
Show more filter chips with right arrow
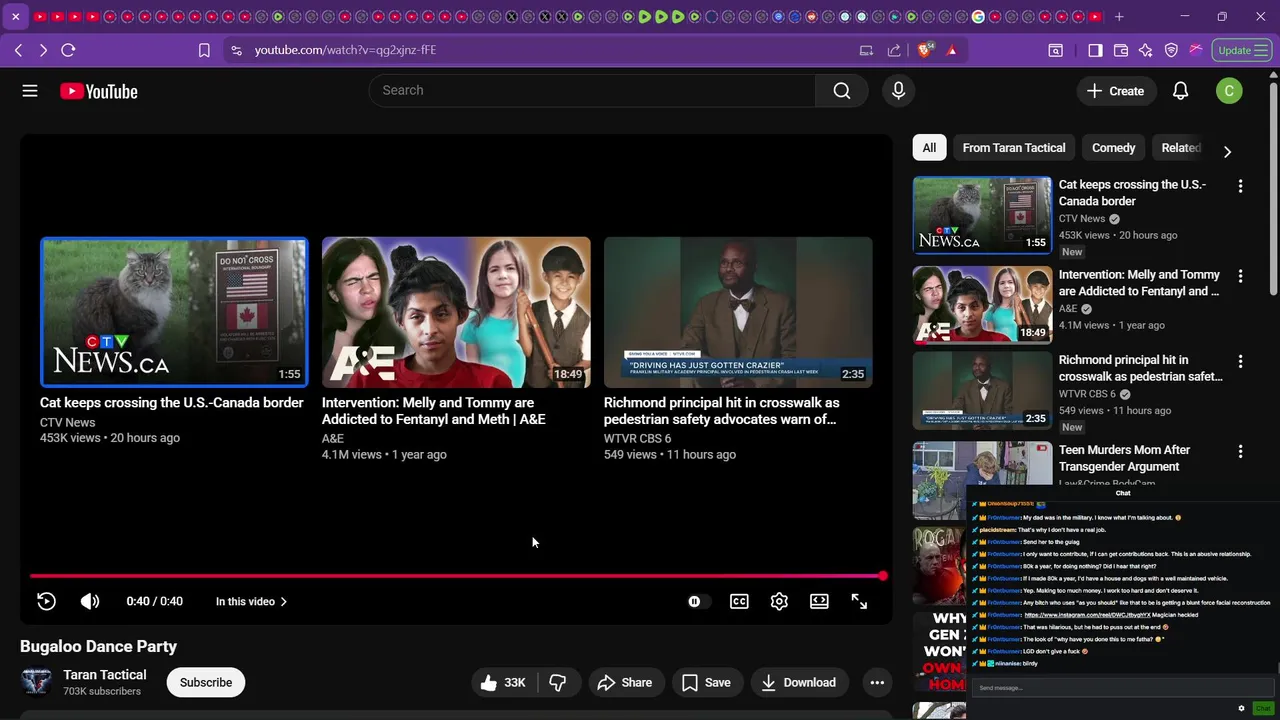[x=1227, y=152]
